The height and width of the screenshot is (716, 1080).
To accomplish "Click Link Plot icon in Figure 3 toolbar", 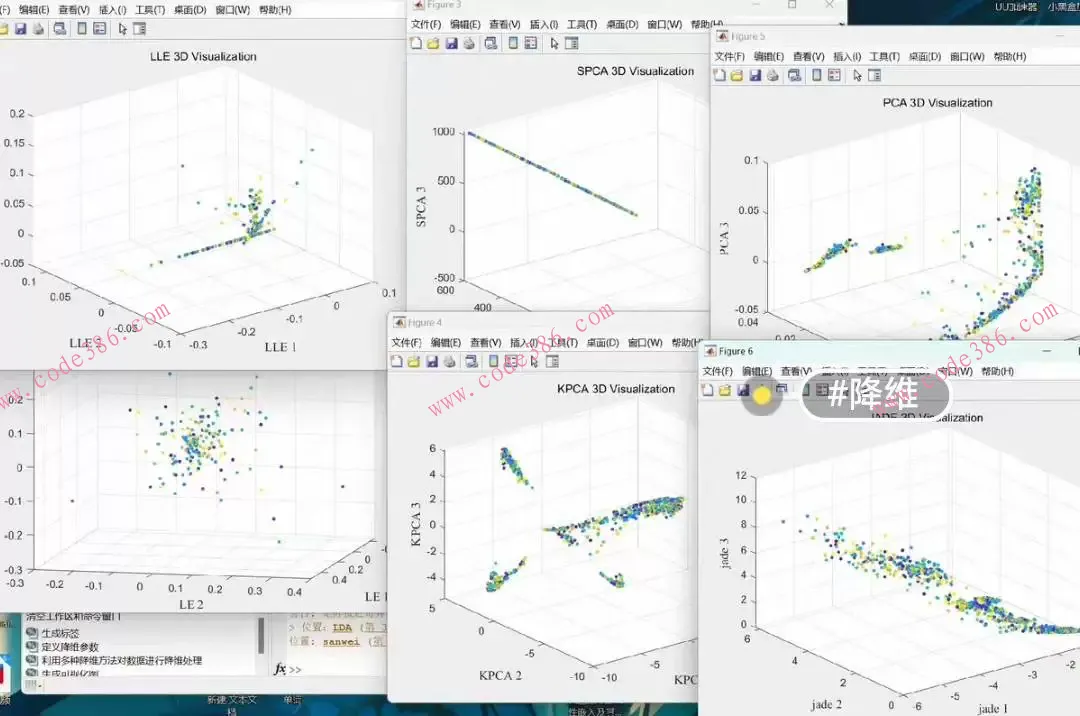I will coord(490,43).
